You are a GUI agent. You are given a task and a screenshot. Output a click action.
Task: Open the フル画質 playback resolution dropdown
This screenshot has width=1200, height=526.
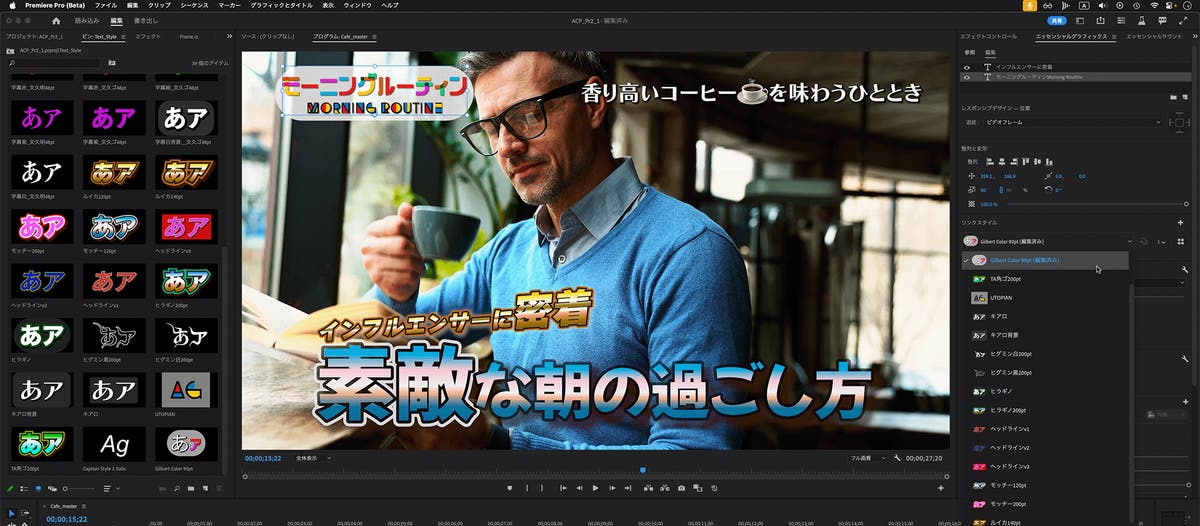click(869, 458)
